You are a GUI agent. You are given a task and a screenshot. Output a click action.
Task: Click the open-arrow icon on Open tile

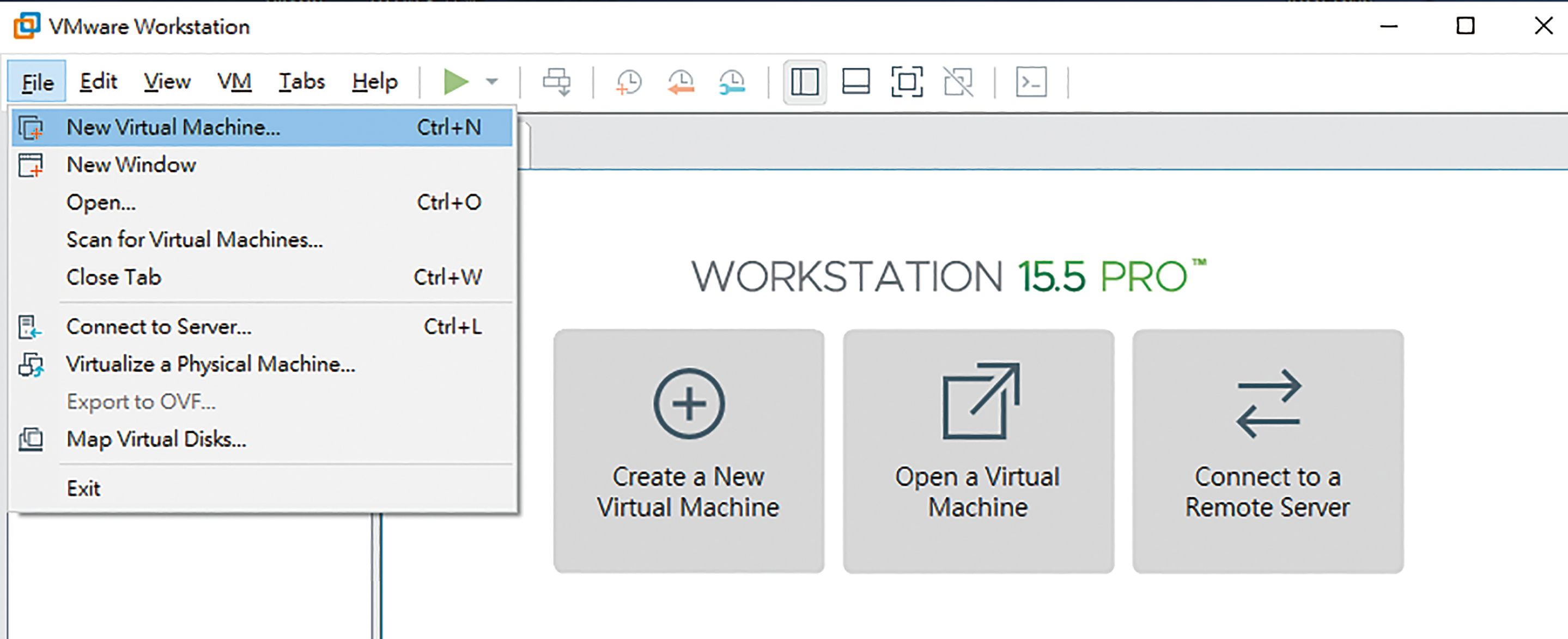(x=981, y=401)
